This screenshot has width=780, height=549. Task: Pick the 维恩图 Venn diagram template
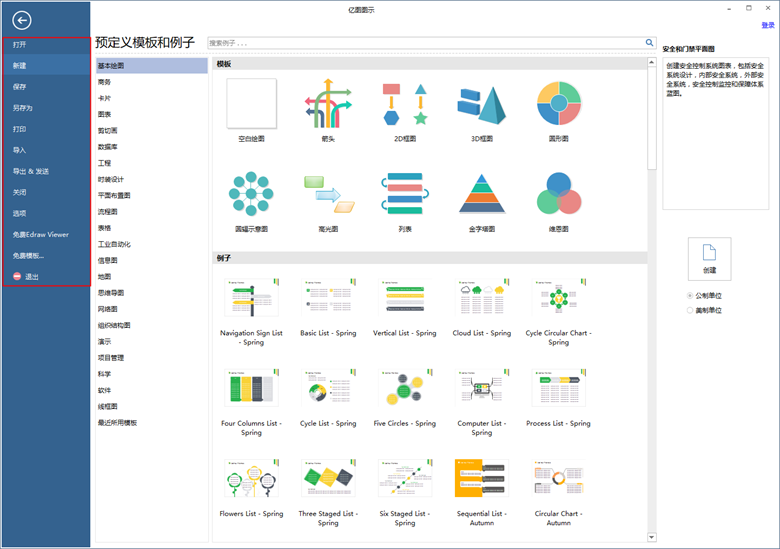point(559,193)
